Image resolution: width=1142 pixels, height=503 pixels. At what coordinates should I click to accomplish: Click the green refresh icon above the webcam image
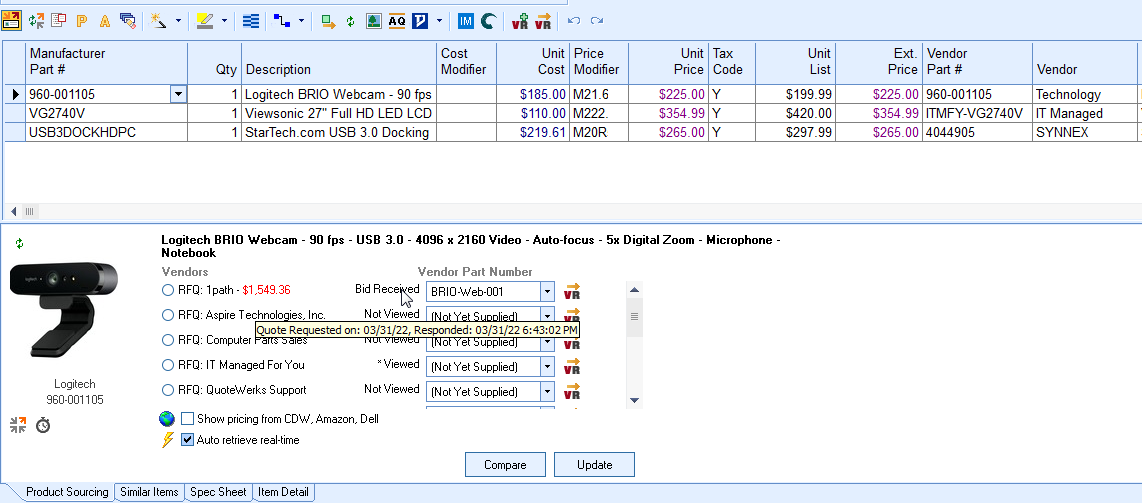[x=20, y=243]
